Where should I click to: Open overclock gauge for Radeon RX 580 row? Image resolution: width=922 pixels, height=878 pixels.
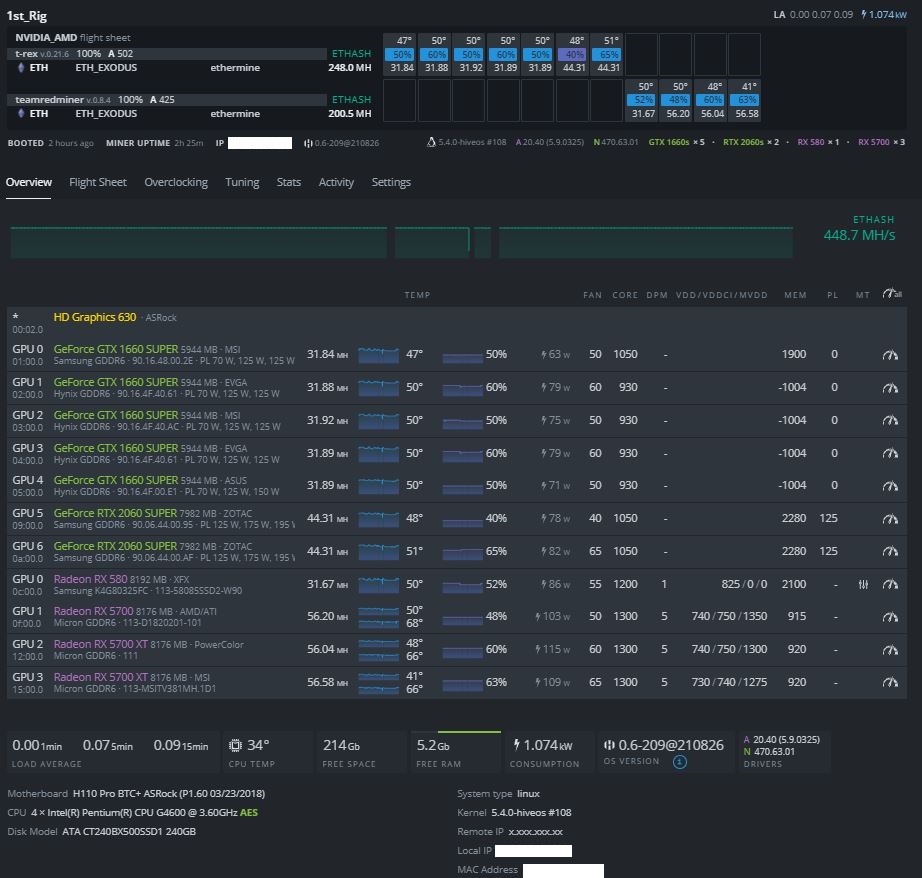pos(891,584)
